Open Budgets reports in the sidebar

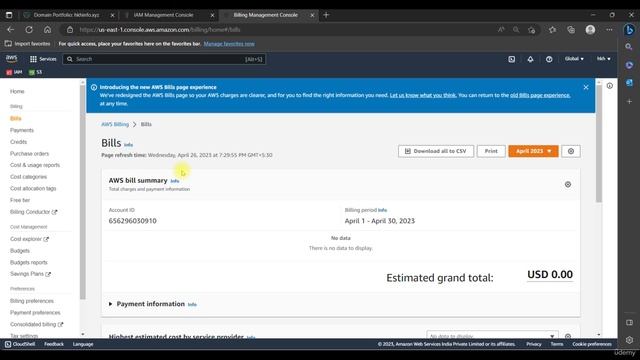29,262
